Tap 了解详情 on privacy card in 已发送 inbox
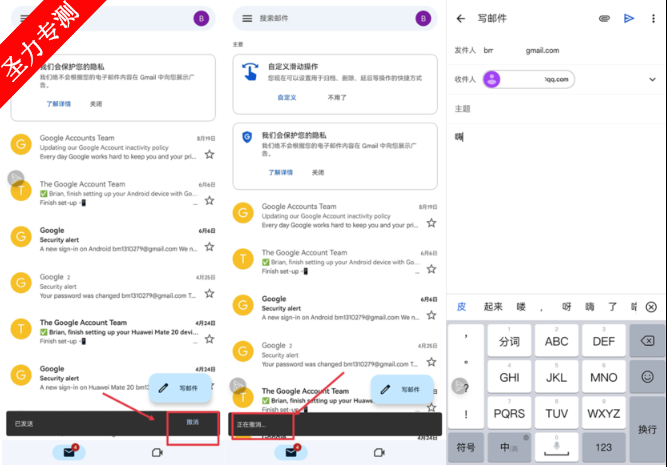Screen dimensions: 667x468 [x=59, y=104]
